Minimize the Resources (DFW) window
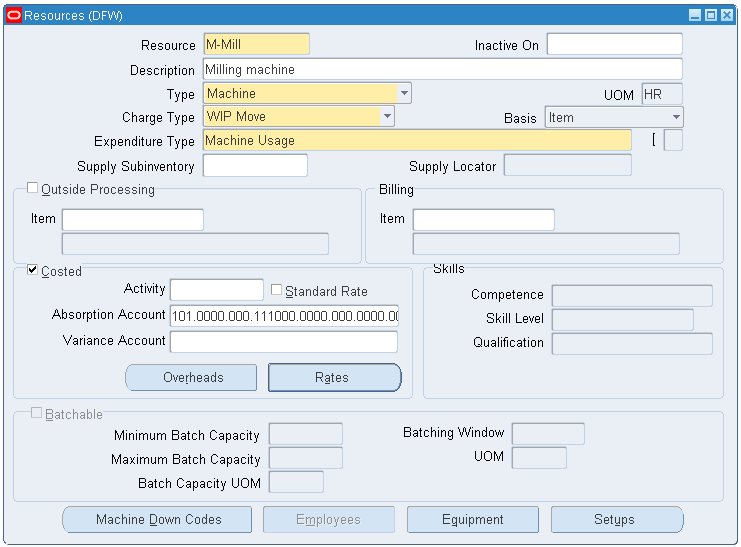 pos(695,16)
